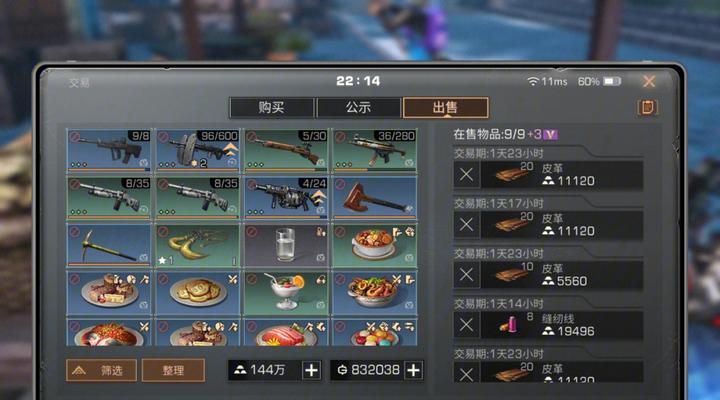Add currency with plus beside 832038
720x400 pixels.
413,370
